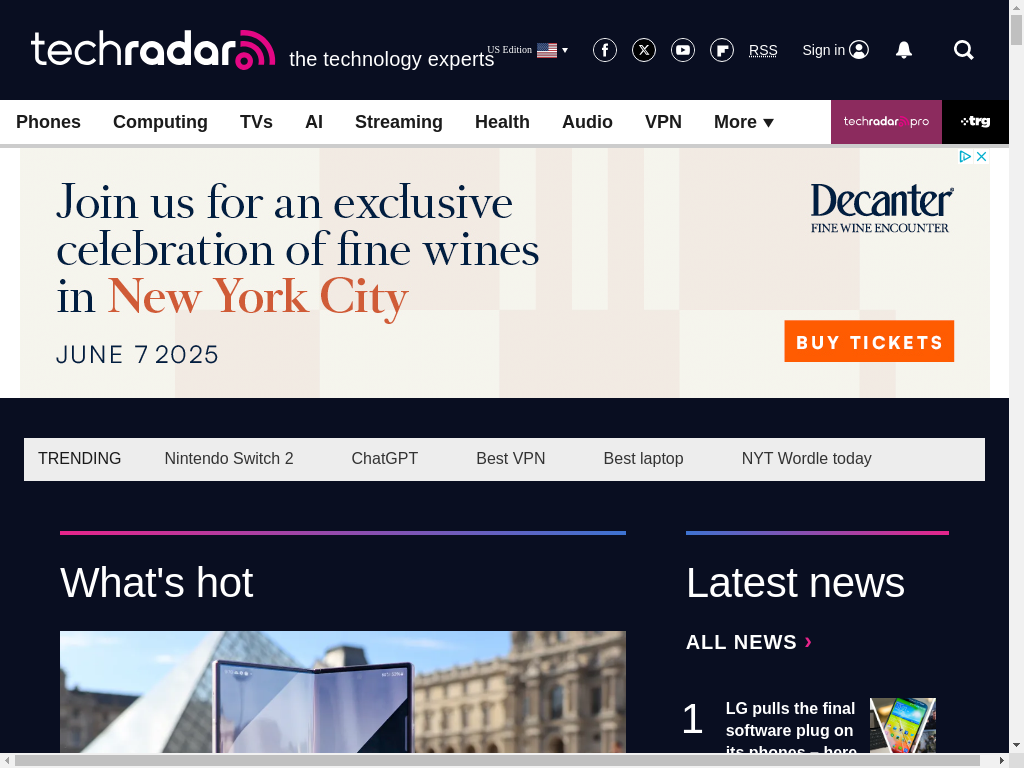The height and width of the screenshot is (768, 1024).
Task: Close the Decanter ad banner
Action: (981, 157)
